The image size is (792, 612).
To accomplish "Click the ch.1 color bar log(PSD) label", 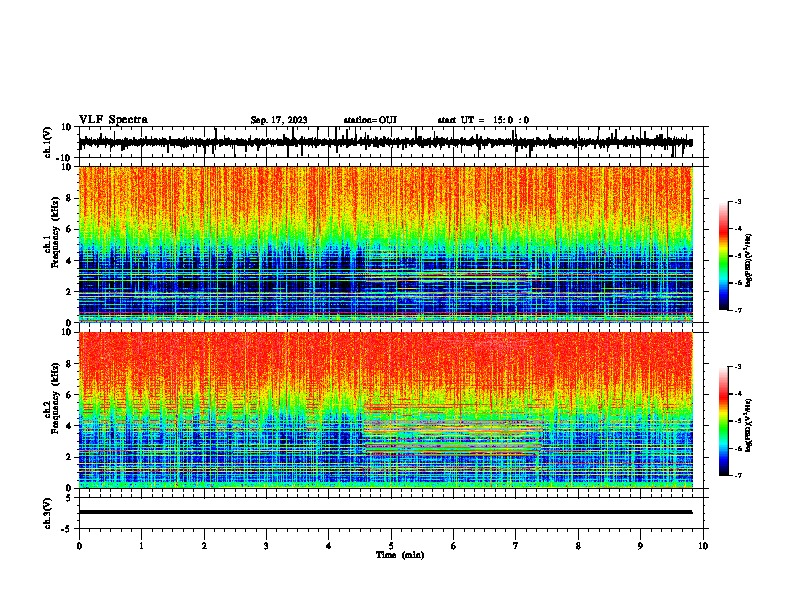I will [x=749, y=261].
